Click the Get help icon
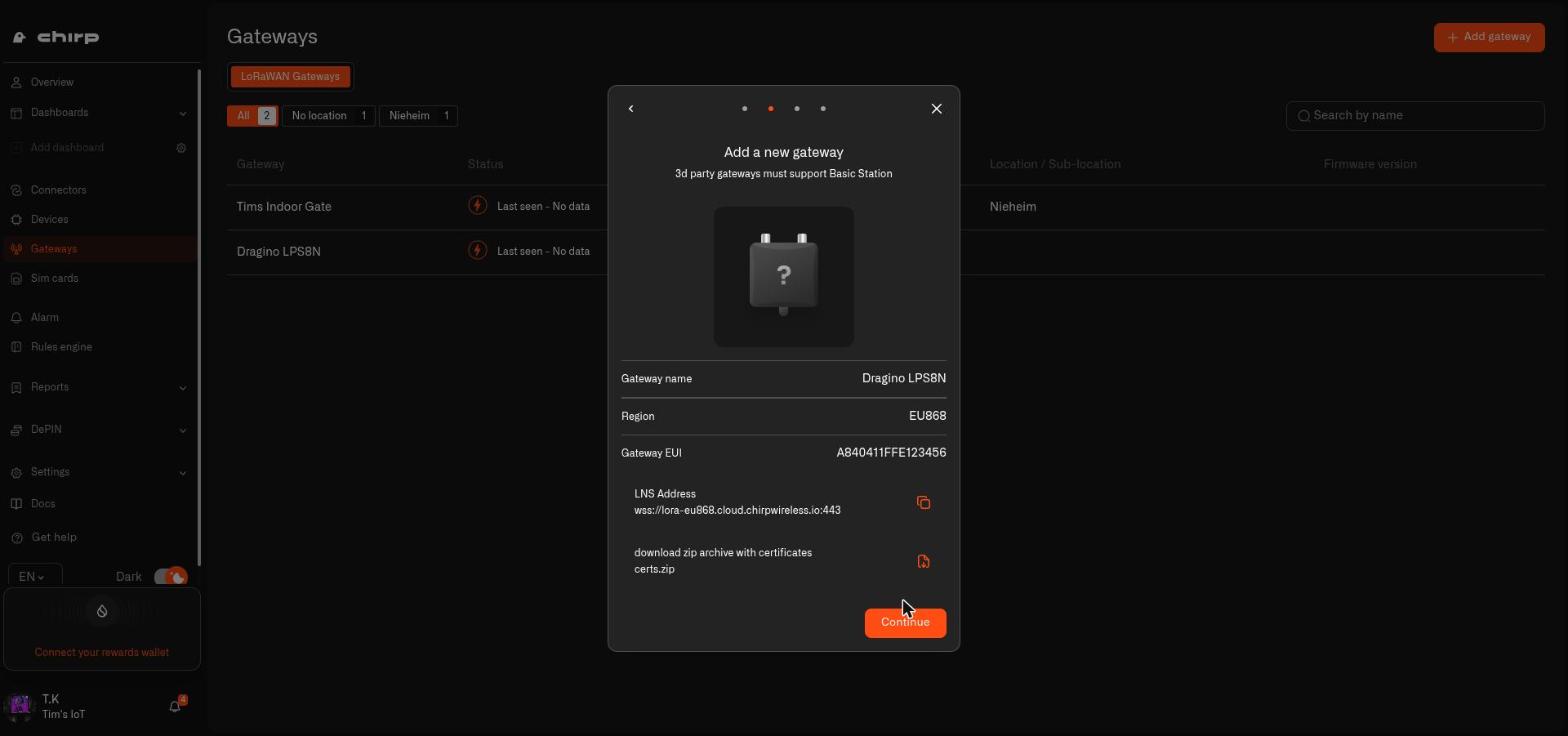1568x736 pixels. (16, 537)
